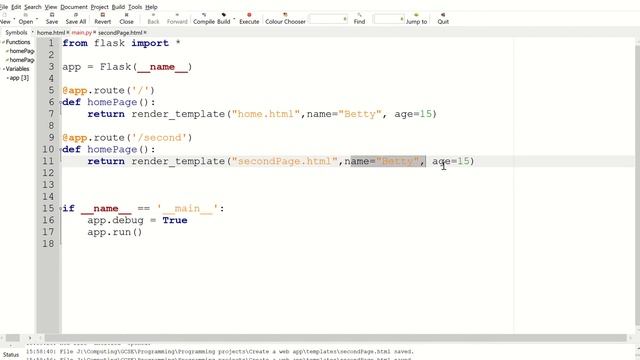The height and width of the screenshot is (360, 640).
Task: Open the Build dropdown arrow
Action: click(x=234, y=19)
